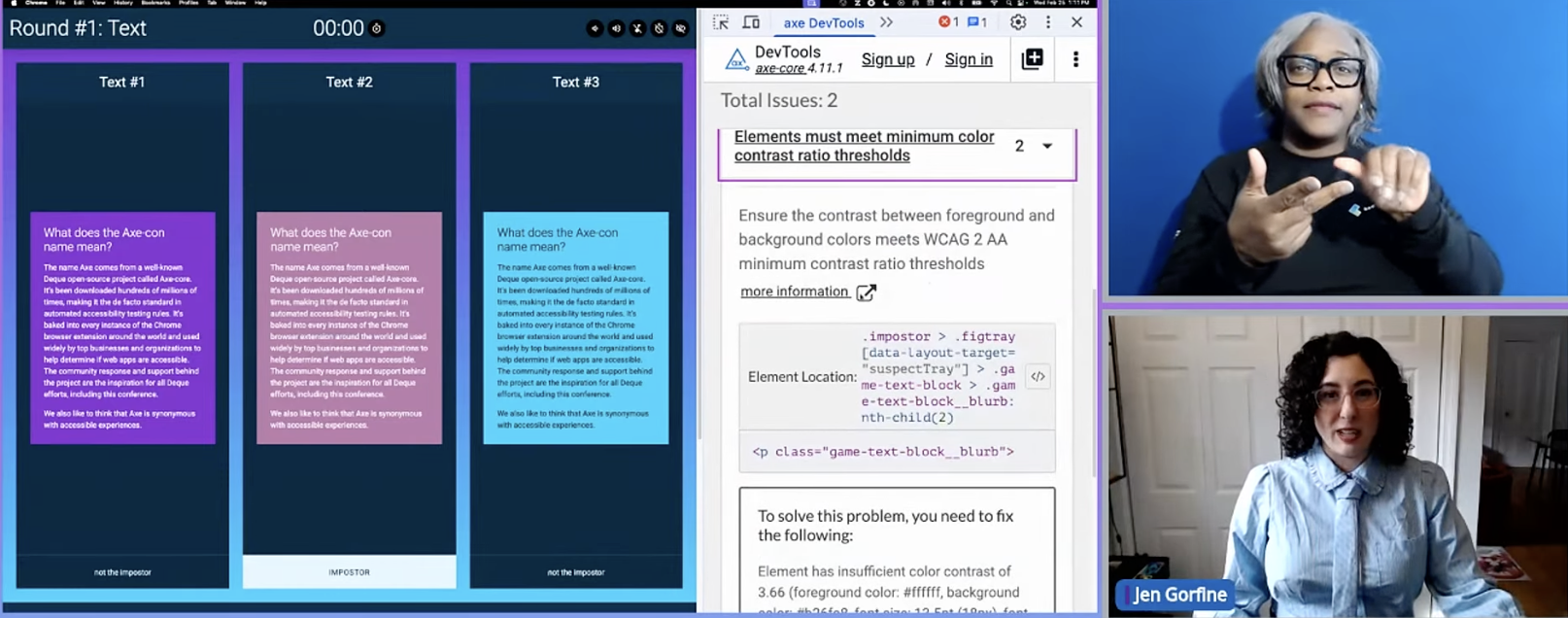Viewport: 1568px width, 618px height.
Task: Click the add new scan plus icon
Action: coord(1033,59)
